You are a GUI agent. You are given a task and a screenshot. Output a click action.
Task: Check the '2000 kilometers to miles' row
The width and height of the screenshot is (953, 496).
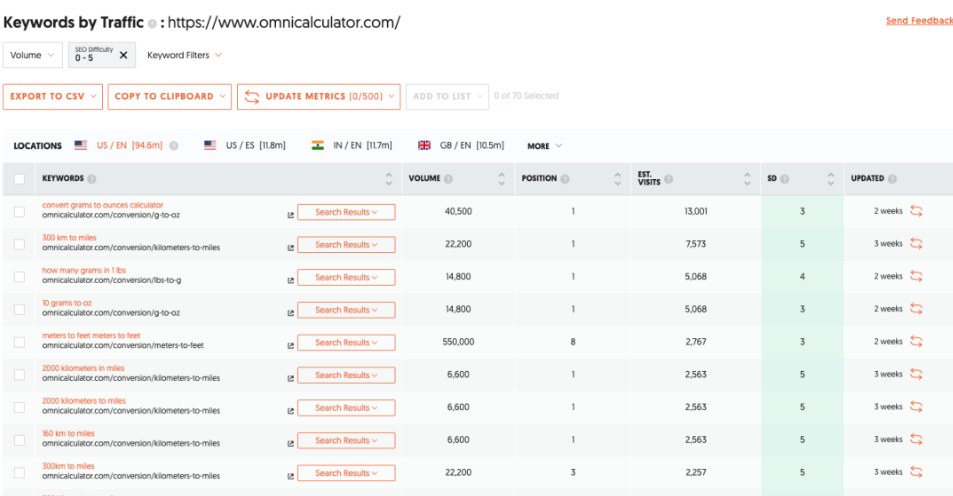click(x=19, y=407)
